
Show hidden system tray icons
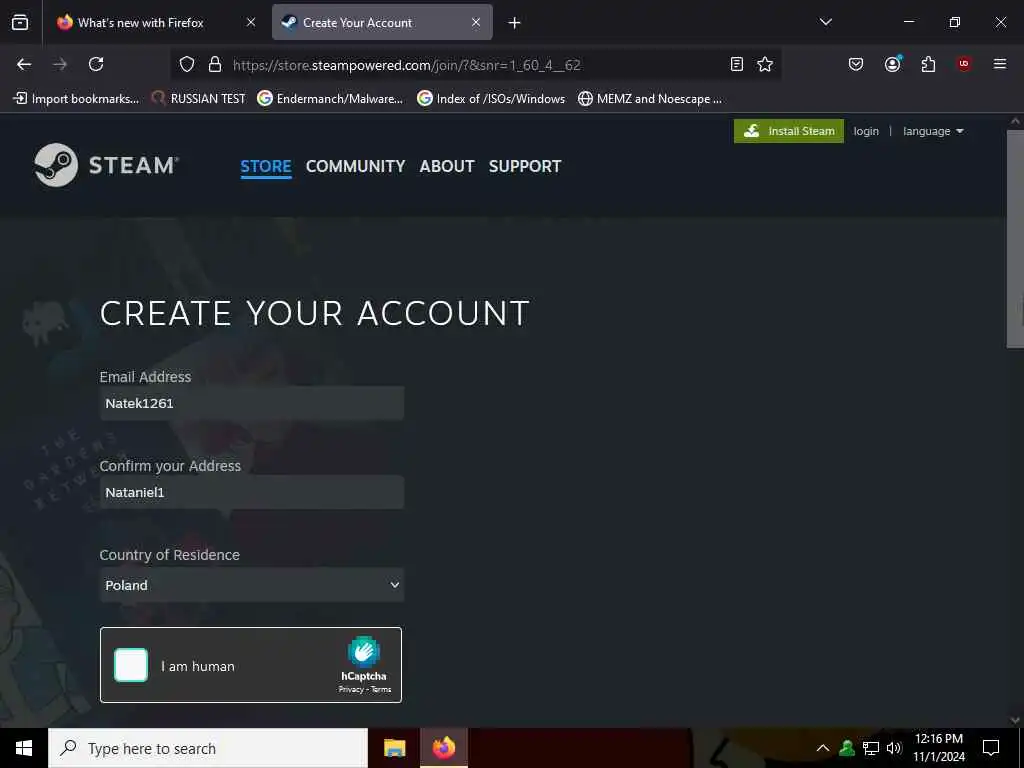tap(823, 748)
